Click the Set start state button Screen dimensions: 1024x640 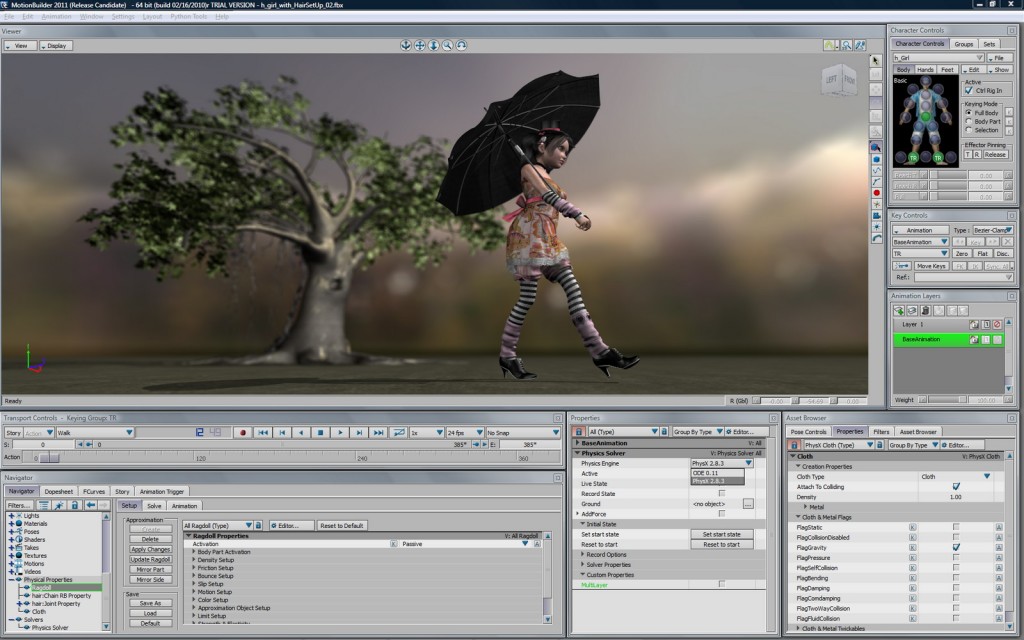(721, 534)
